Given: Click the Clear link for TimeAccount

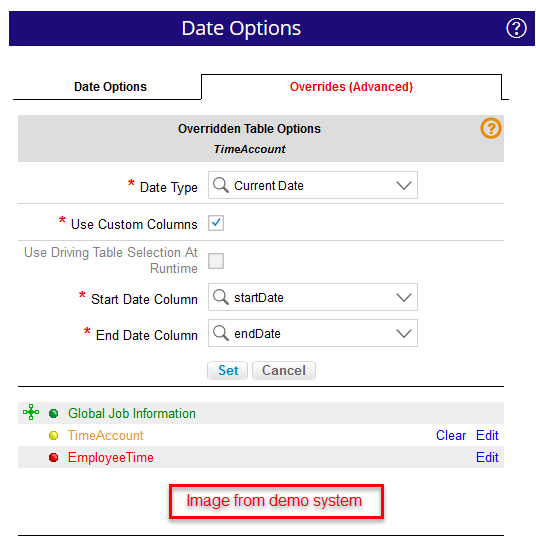Looking at the screenshot, I should (451, 436).
